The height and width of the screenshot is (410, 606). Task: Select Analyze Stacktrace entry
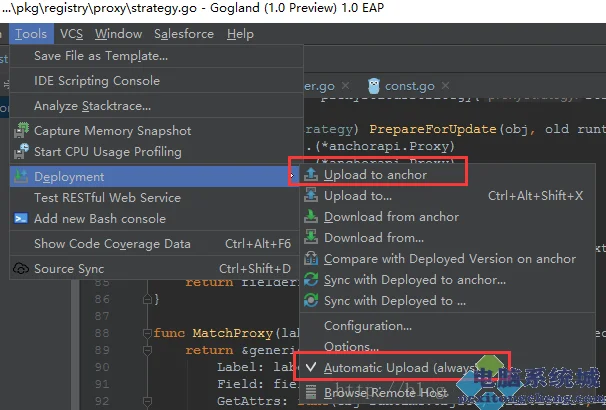(156, 105)
